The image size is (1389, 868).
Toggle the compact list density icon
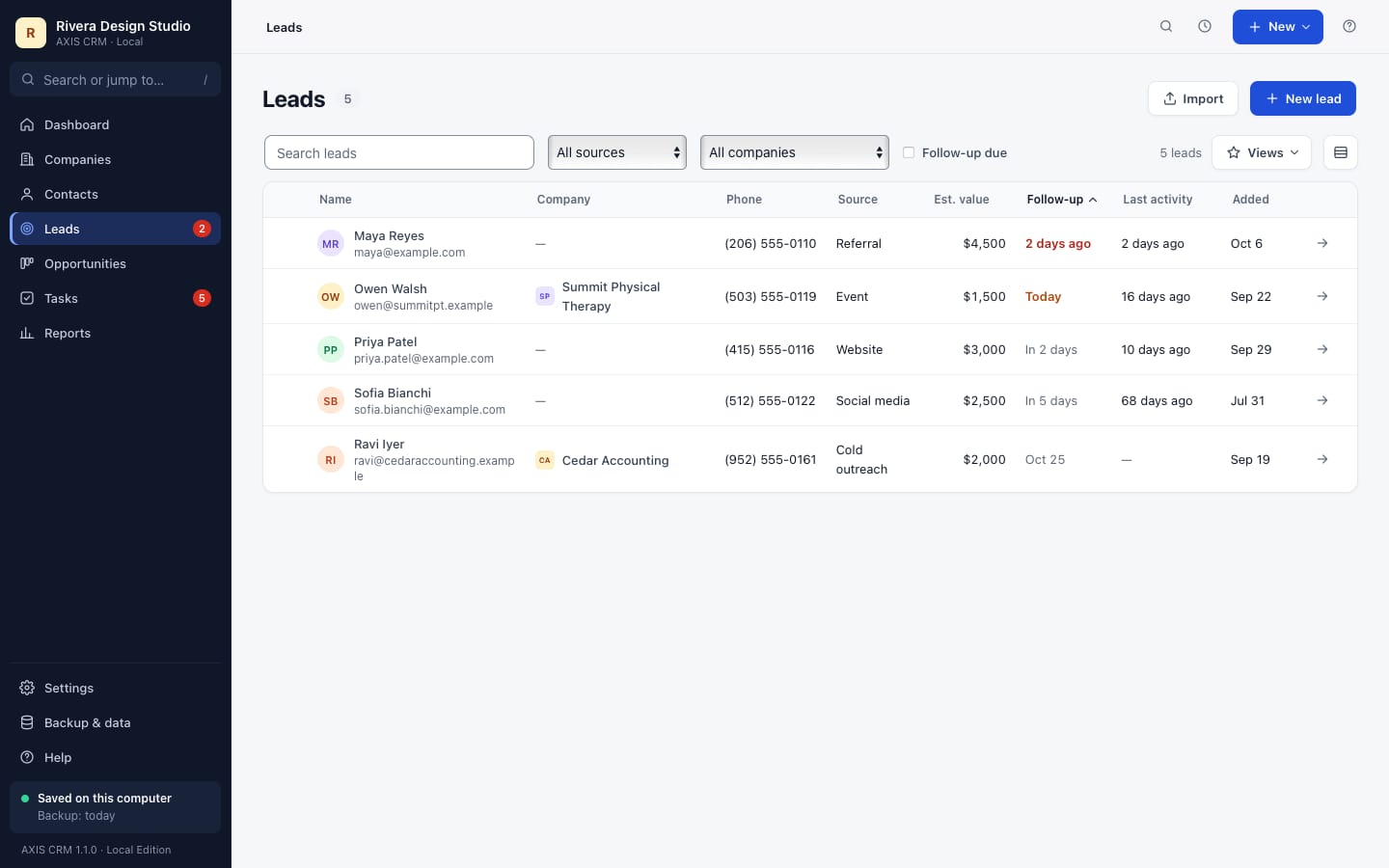tap(1341, 152)
